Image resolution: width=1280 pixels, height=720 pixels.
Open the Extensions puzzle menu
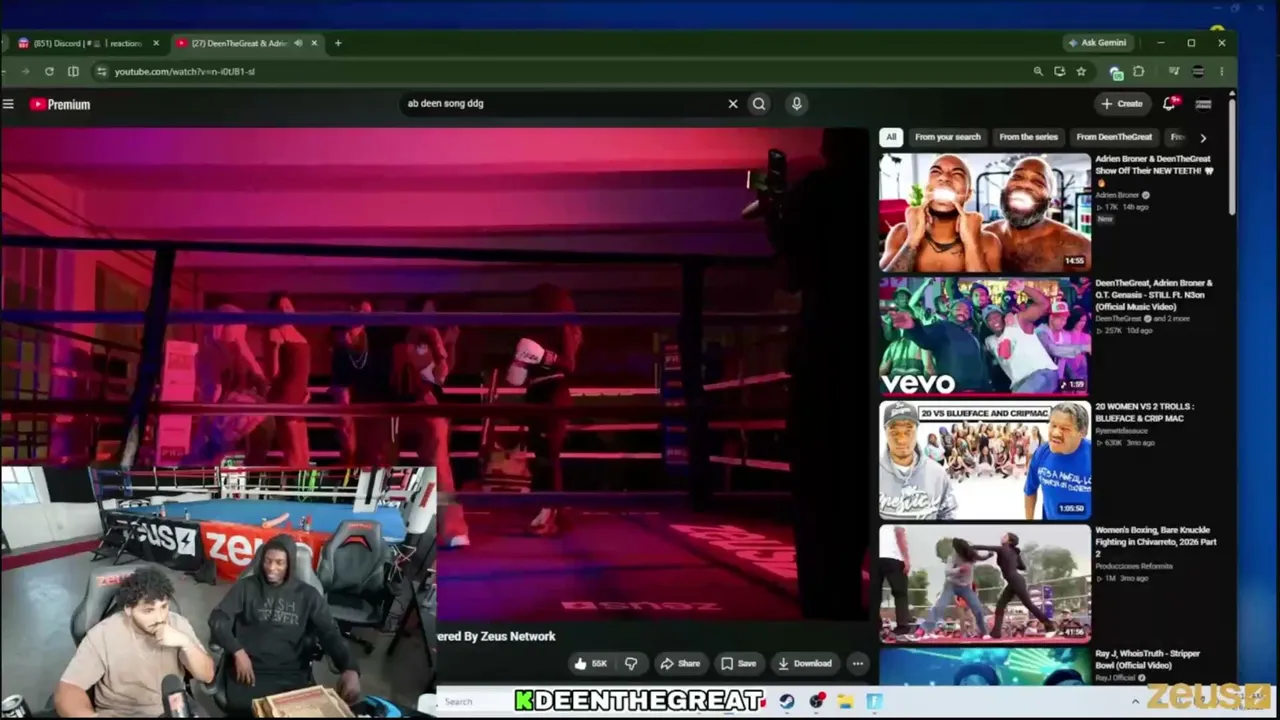pyautogui.click(x=1138, y=71)
